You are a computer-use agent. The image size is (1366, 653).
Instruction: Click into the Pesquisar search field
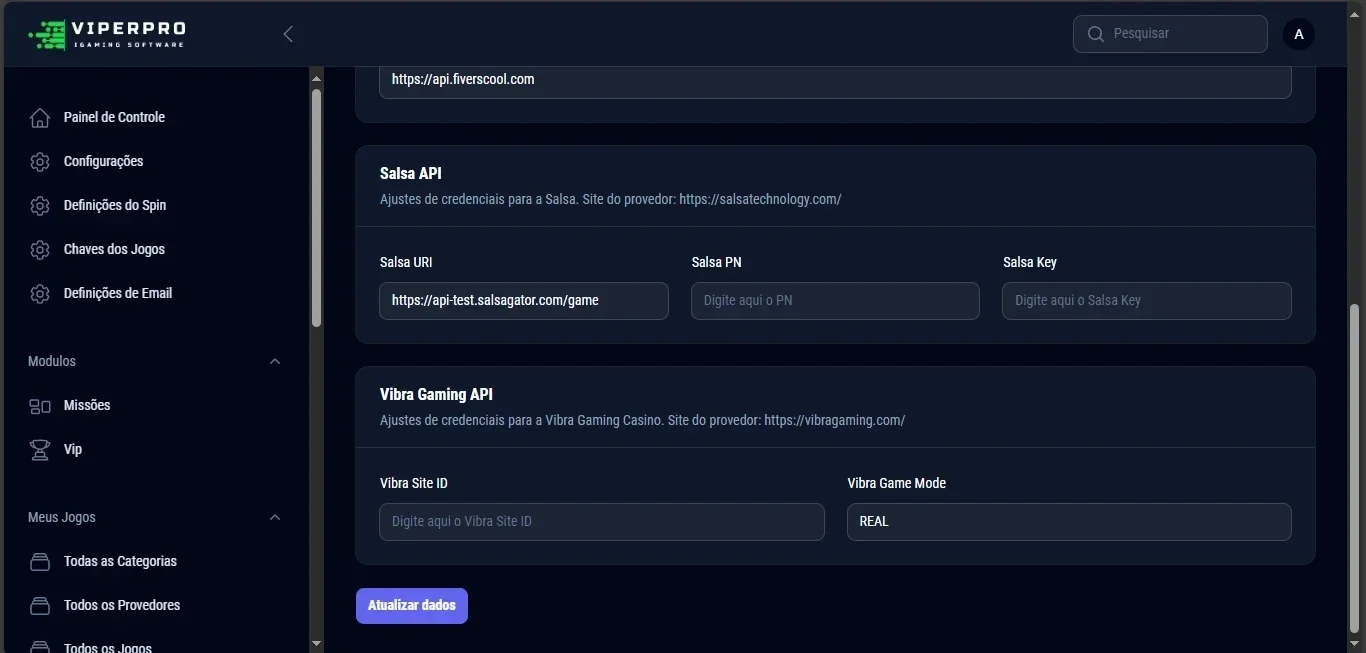click(1170, 34)
